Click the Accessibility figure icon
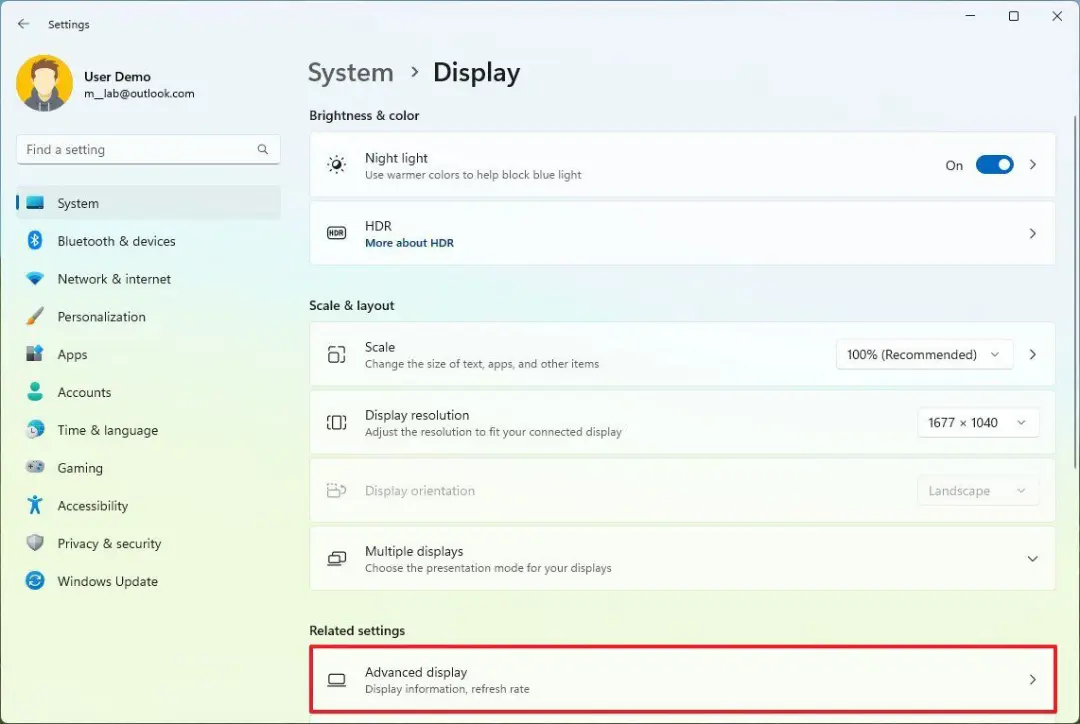 34,505
